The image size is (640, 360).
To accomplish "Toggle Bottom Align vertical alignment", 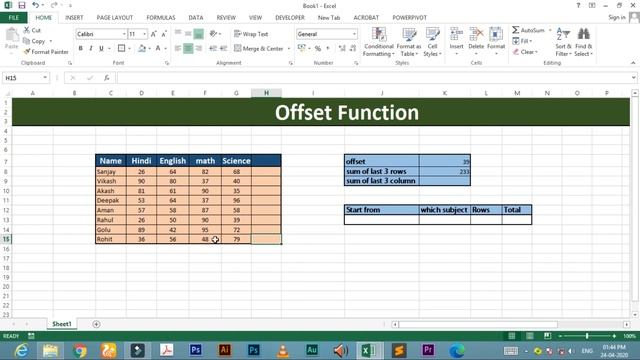I will click(199, 34).
